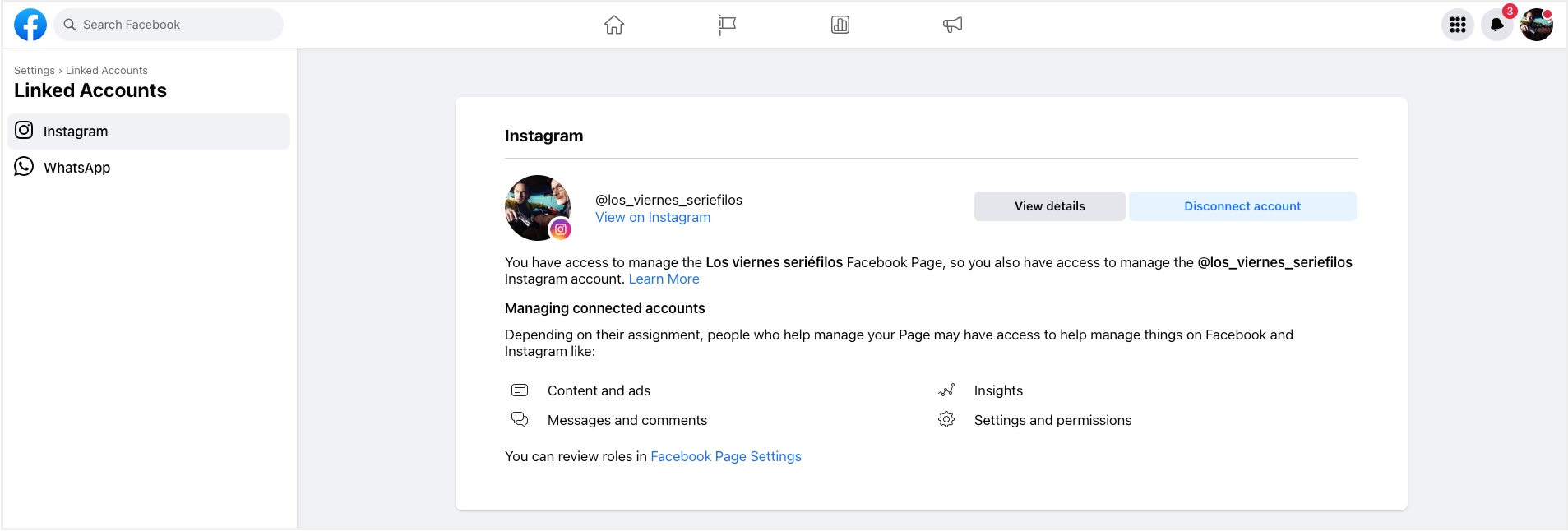The image size is (1568, 531).
Task: Click the Managing connected accounts heading
Action: tap(605, 308)
